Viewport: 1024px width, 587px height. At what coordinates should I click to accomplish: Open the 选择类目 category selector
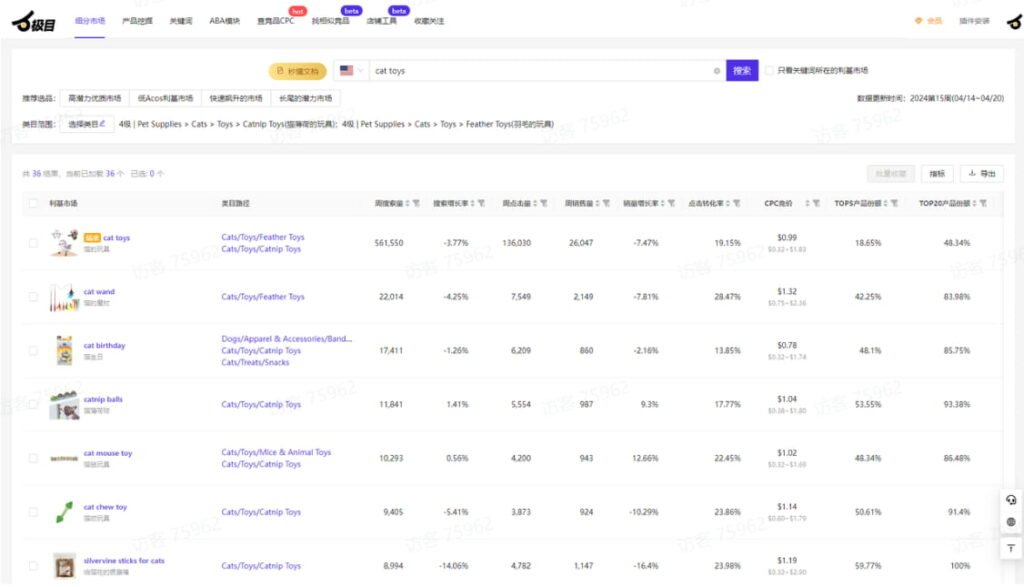pos(86,125)
